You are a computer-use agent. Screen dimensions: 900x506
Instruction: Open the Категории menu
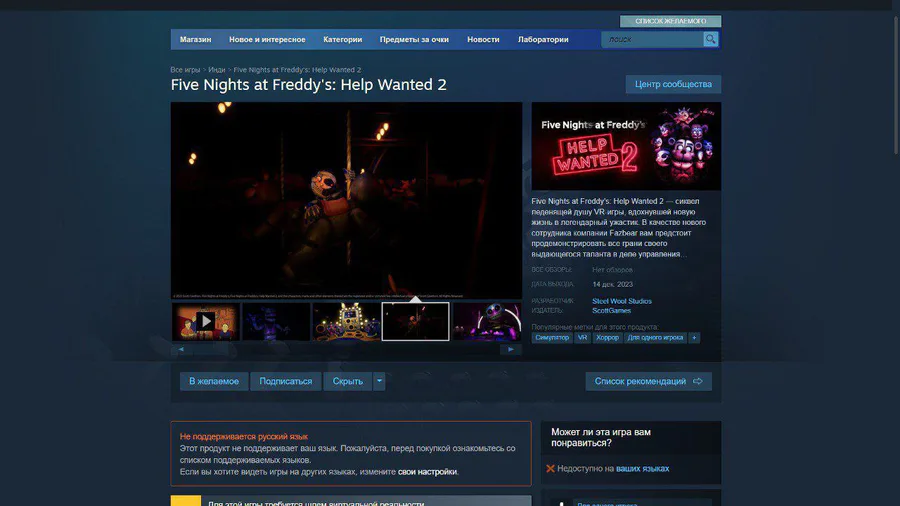(343, 40)
